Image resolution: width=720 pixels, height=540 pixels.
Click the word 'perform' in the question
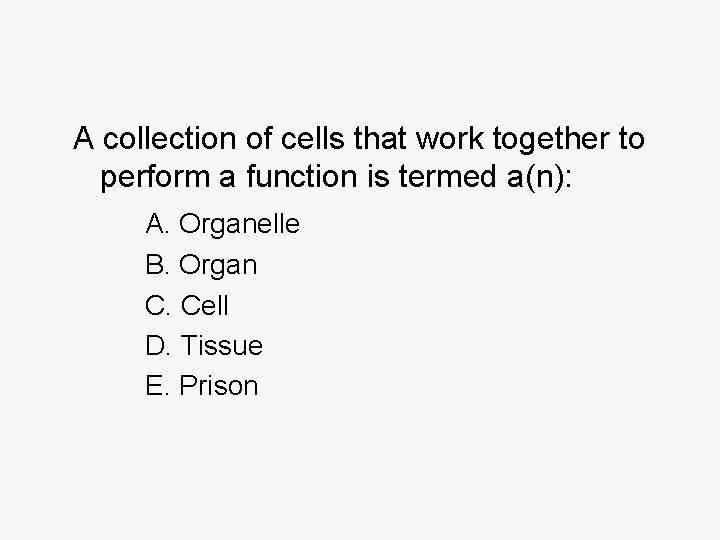(x=155, y=178)
